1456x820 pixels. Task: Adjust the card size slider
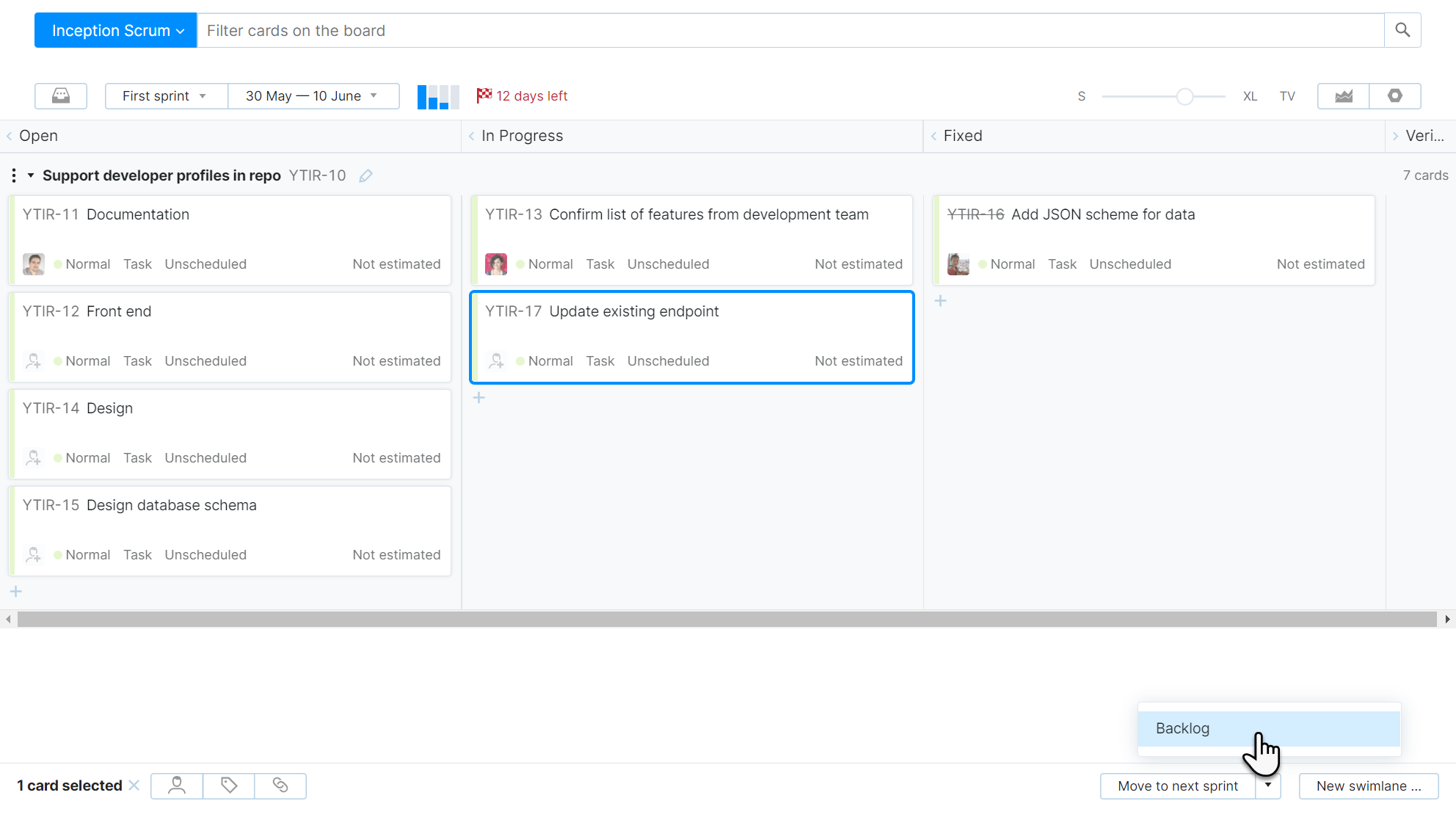click(x=1184, y=95)
